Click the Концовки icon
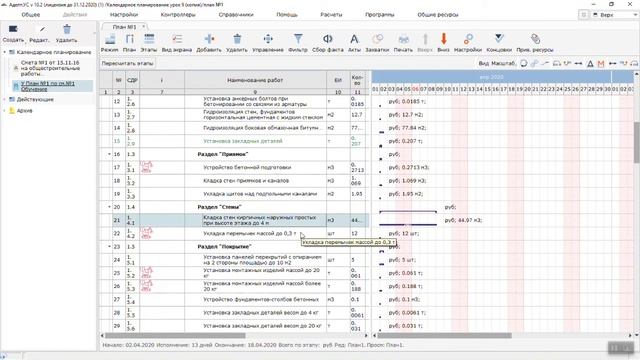Image resolution: width=640 pixels, height=360 pixels. point(499,39)
